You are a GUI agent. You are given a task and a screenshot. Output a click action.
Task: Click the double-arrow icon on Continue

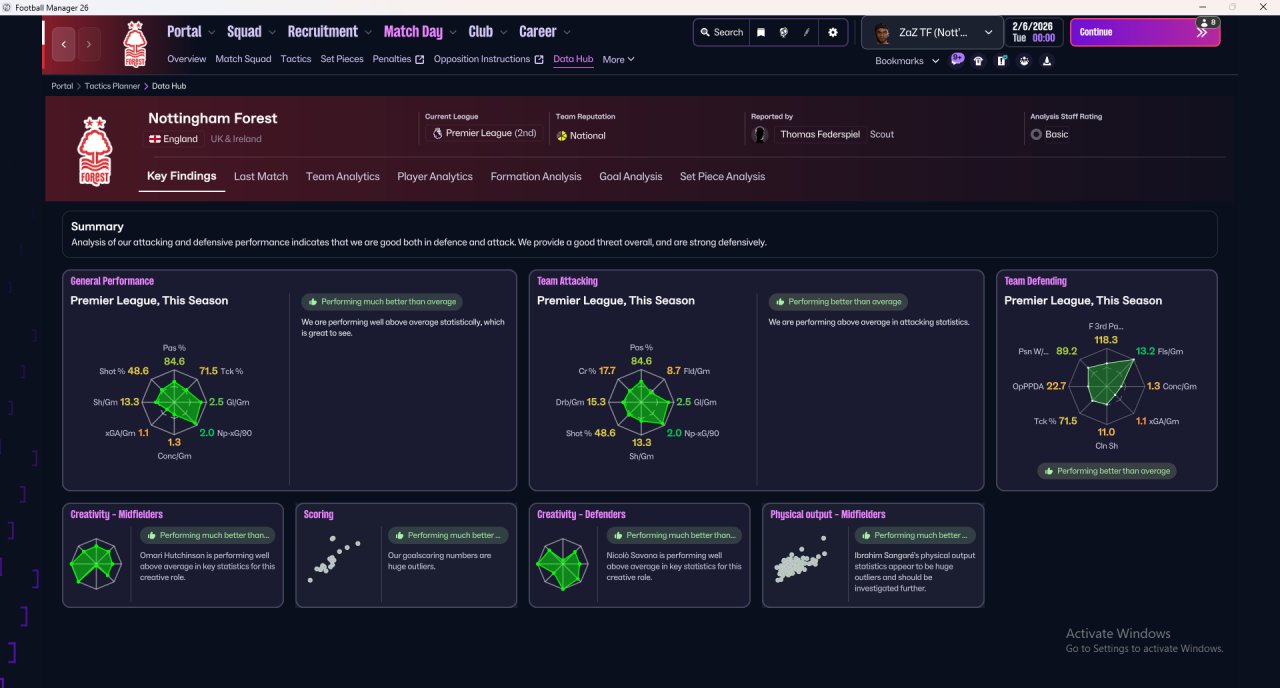click(1202, 32)
